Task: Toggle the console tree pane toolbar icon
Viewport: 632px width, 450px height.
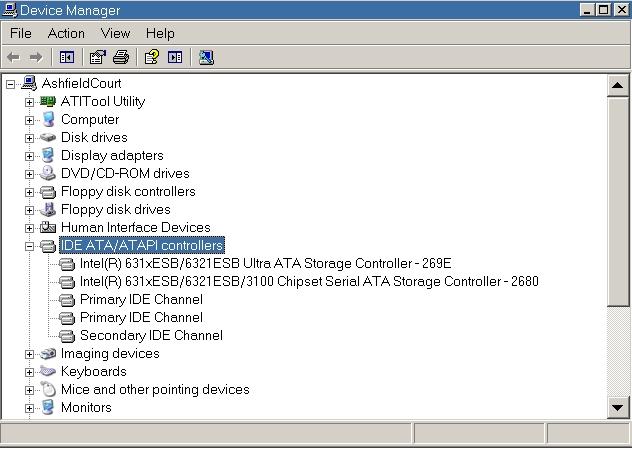Action: 67,57
